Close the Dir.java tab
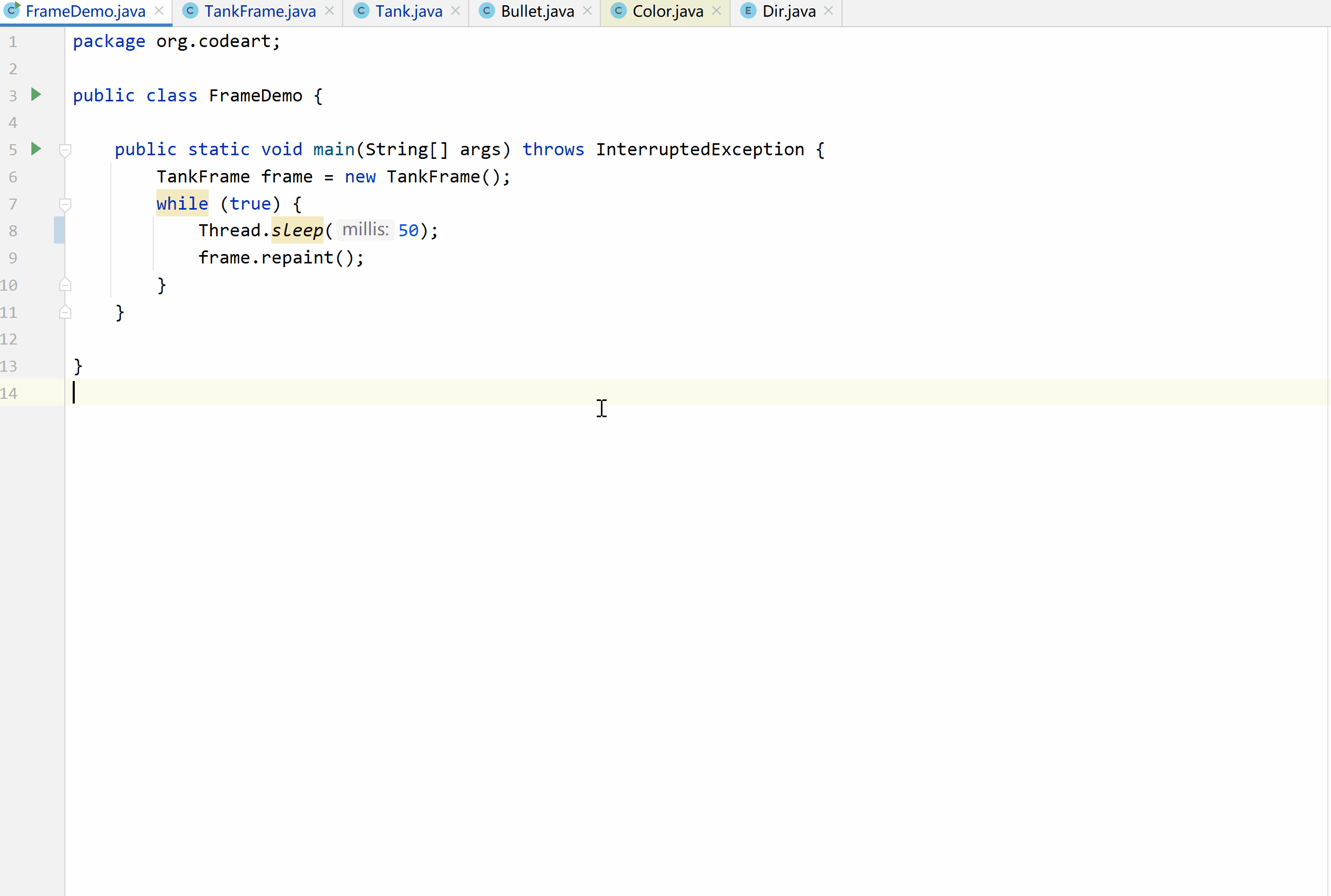This screenshot has height=896, width=1331. pos(828,11)
